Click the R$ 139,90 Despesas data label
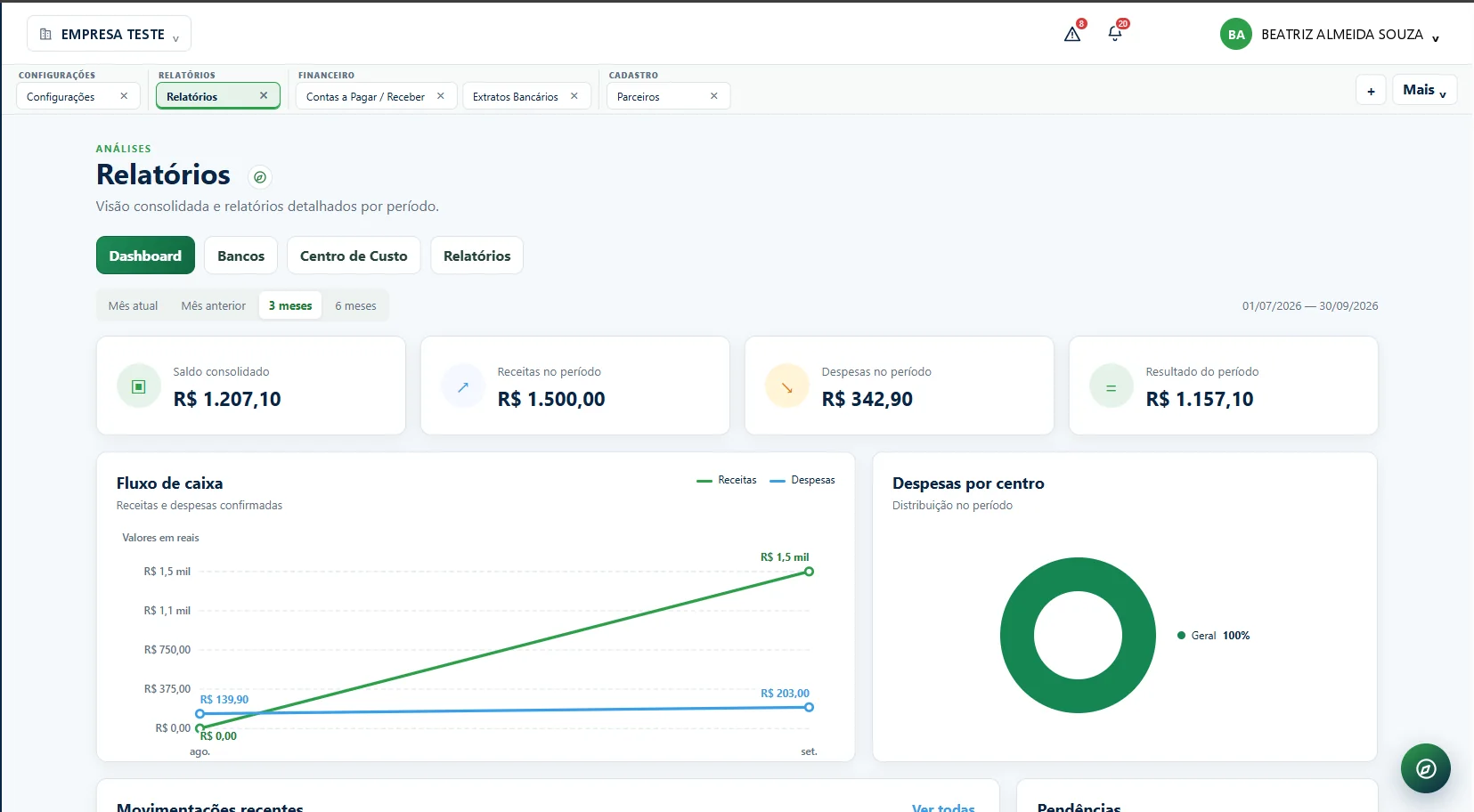The image size is (1474, 812). (x=224, y=700)
